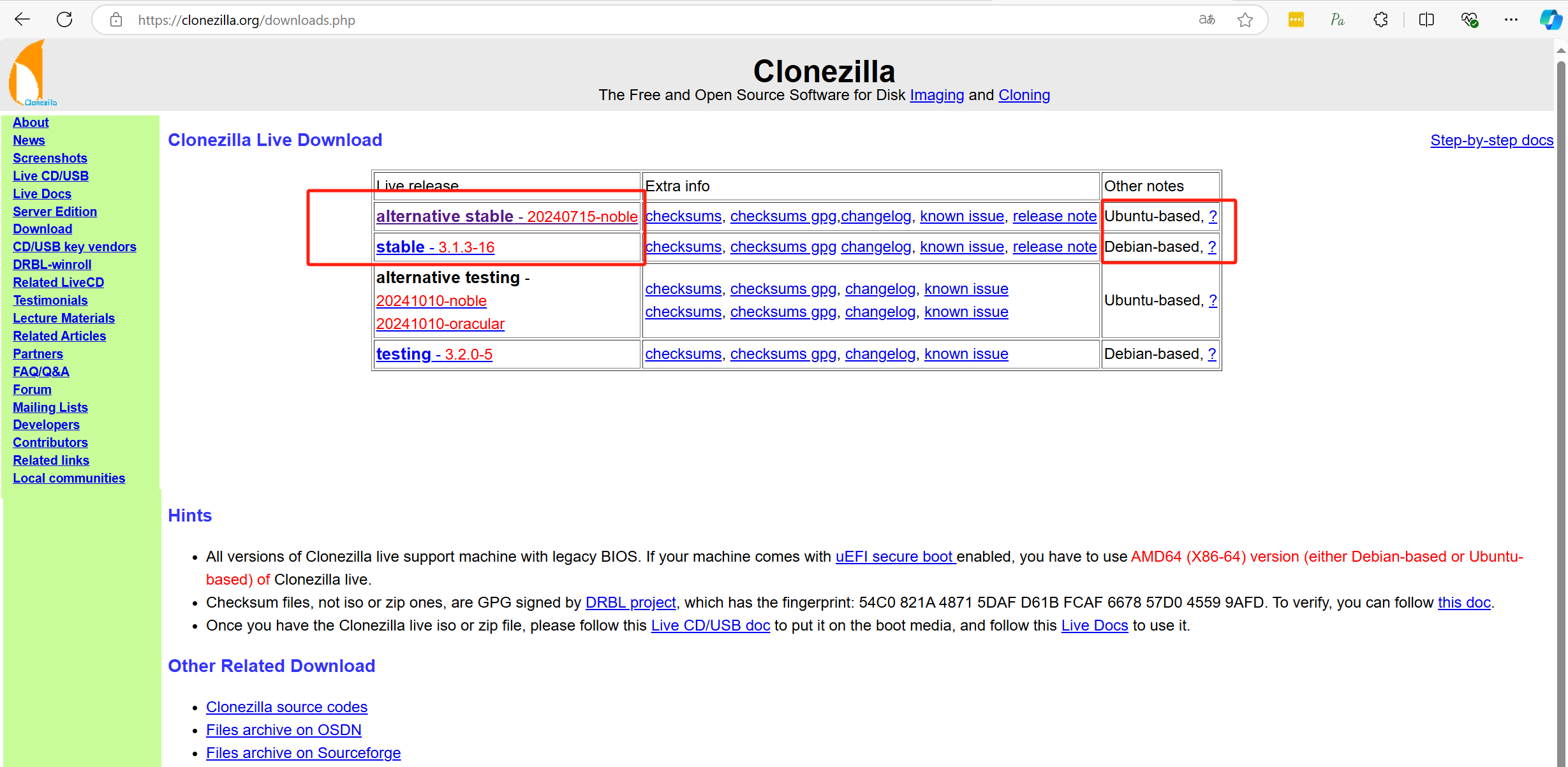The height and width of the screenshot is (767, 1568).
Task: Download testing 3.2.0-5 release
Action: pos(434,354)
